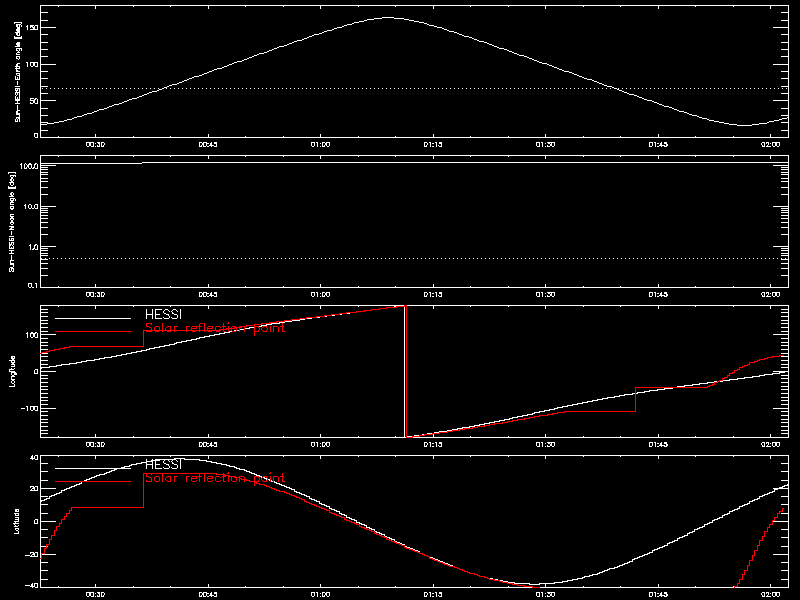This screenshot has width=800, height=600.
Task: Click the 100 tick on Earth angle axis
Action: point(32,64)
